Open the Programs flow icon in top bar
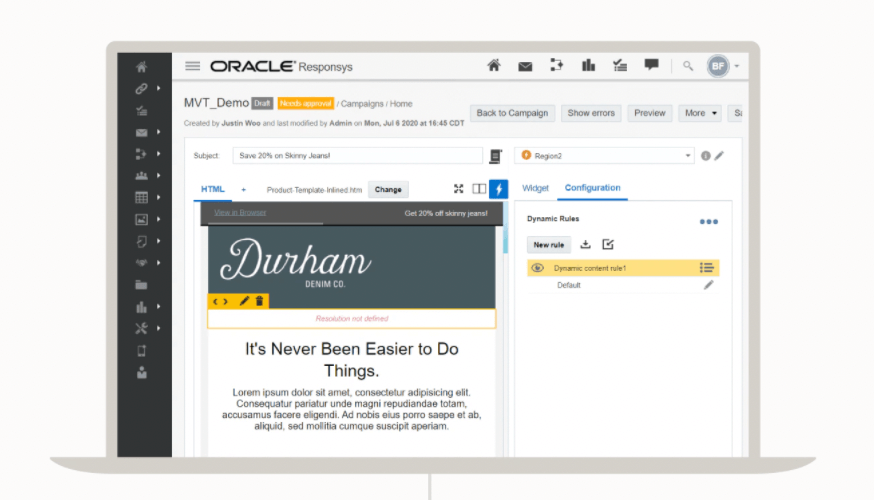This screenshot has width=874, height=500. coord(556,65)
